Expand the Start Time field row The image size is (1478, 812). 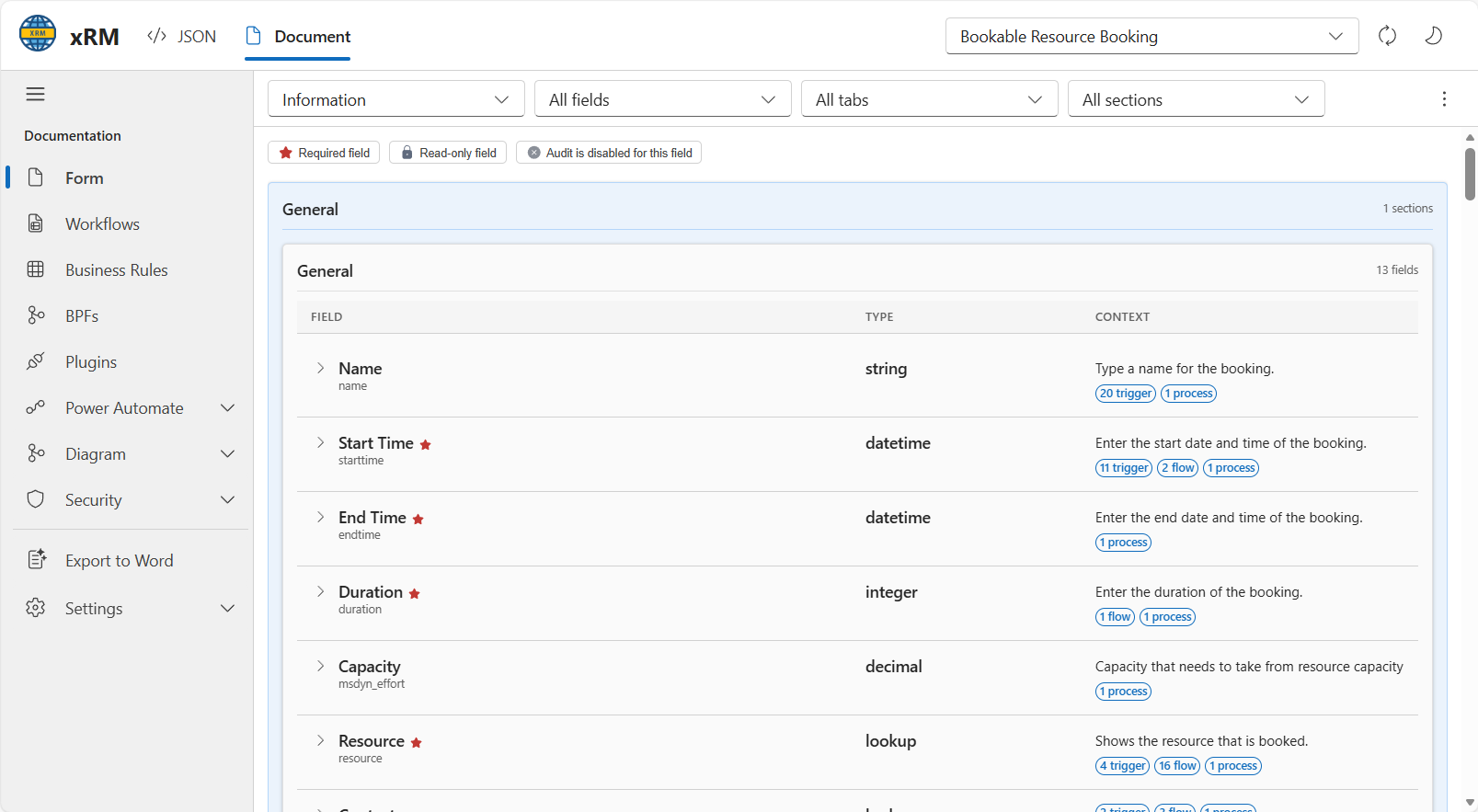(320, 442)
